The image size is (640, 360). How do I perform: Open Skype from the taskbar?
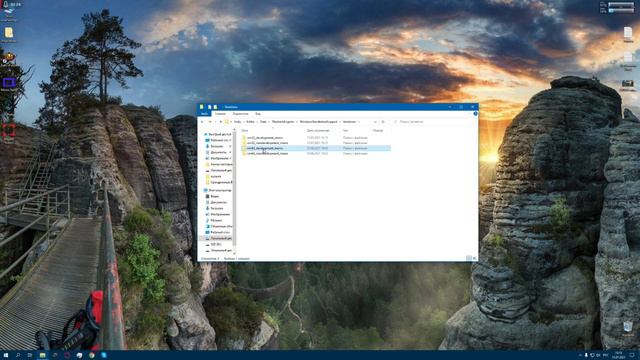pyautogui.click(x=104, y=356)
